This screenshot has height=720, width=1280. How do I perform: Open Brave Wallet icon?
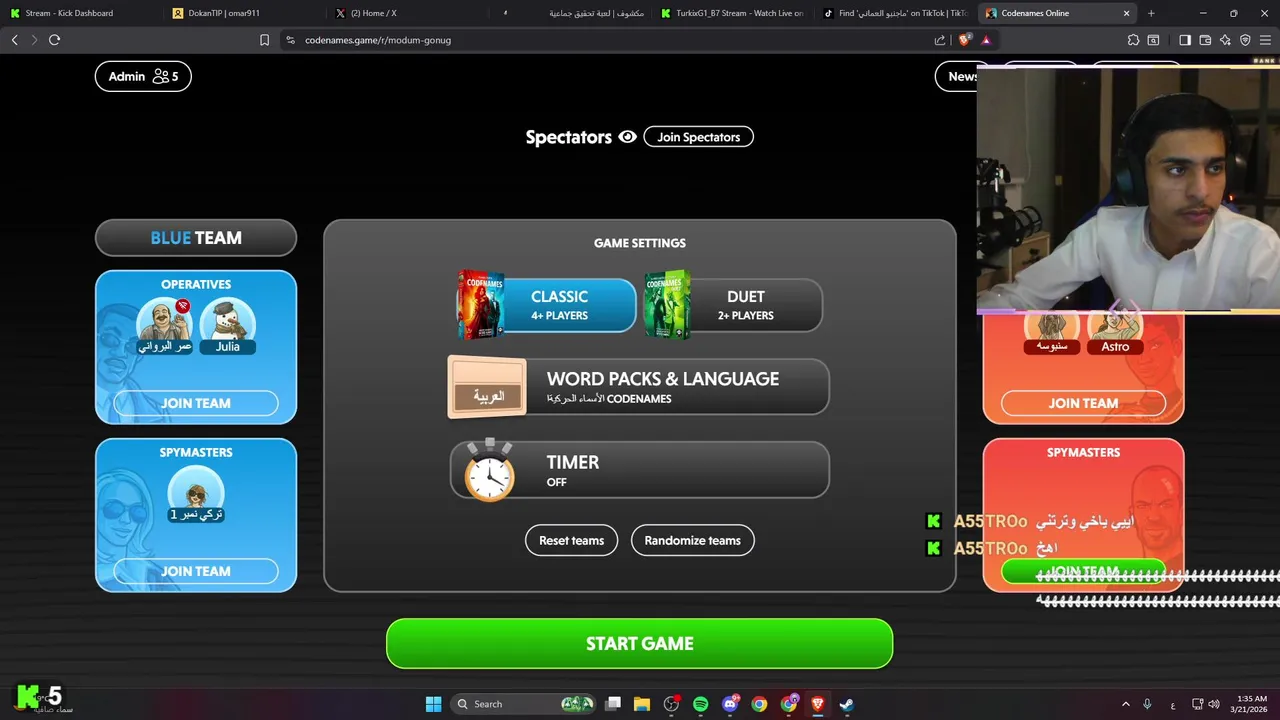1205,40
